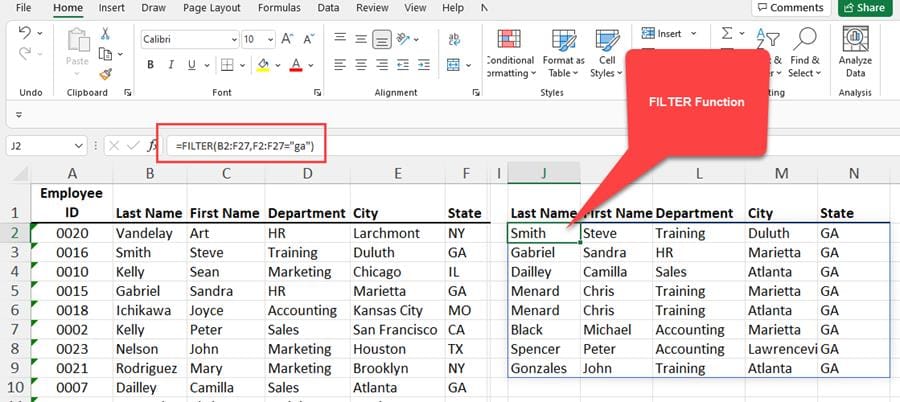Click the Decrease Indent icon
The image size is (900, 402).
(403, 65)
